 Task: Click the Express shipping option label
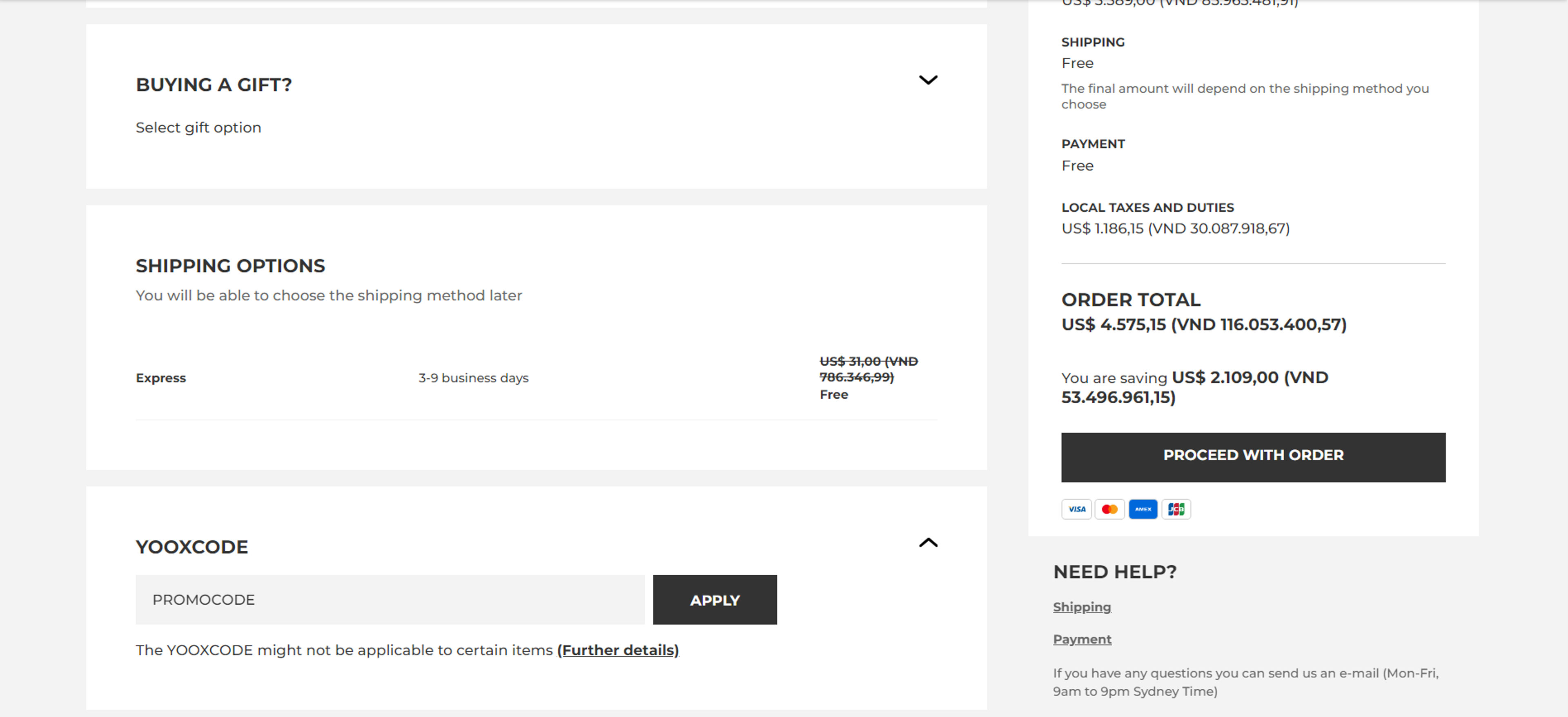pyautogui.click(x=161, y=377)
